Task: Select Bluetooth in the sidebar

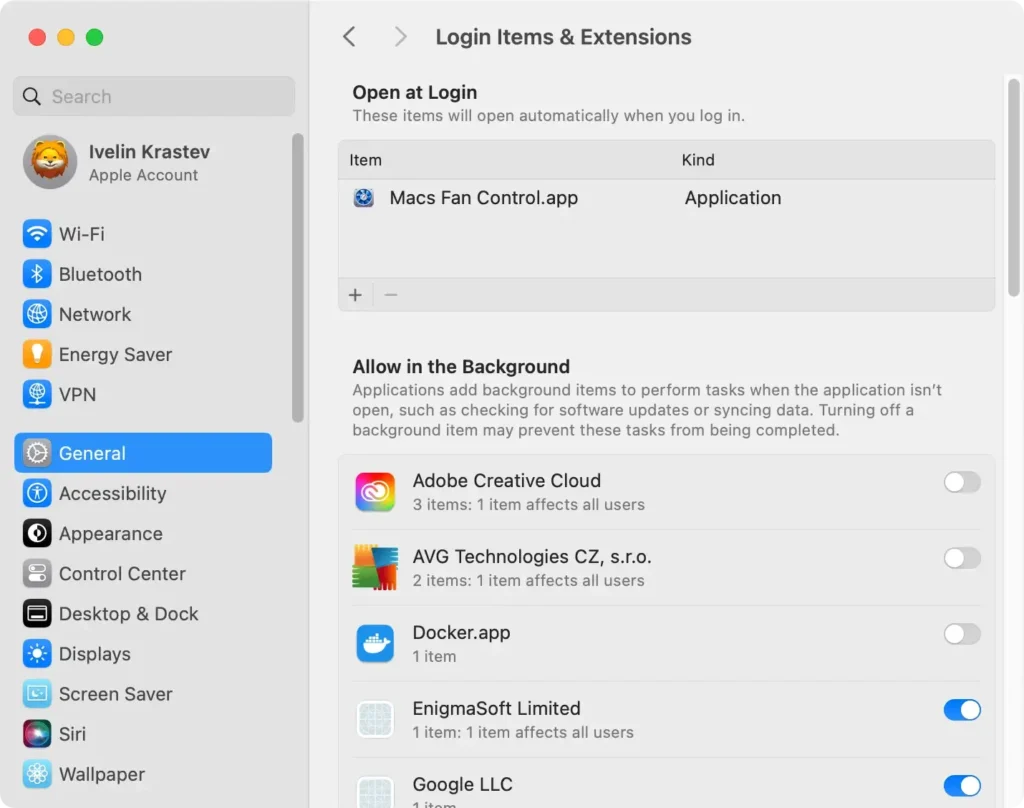Action: click(144, 274)
